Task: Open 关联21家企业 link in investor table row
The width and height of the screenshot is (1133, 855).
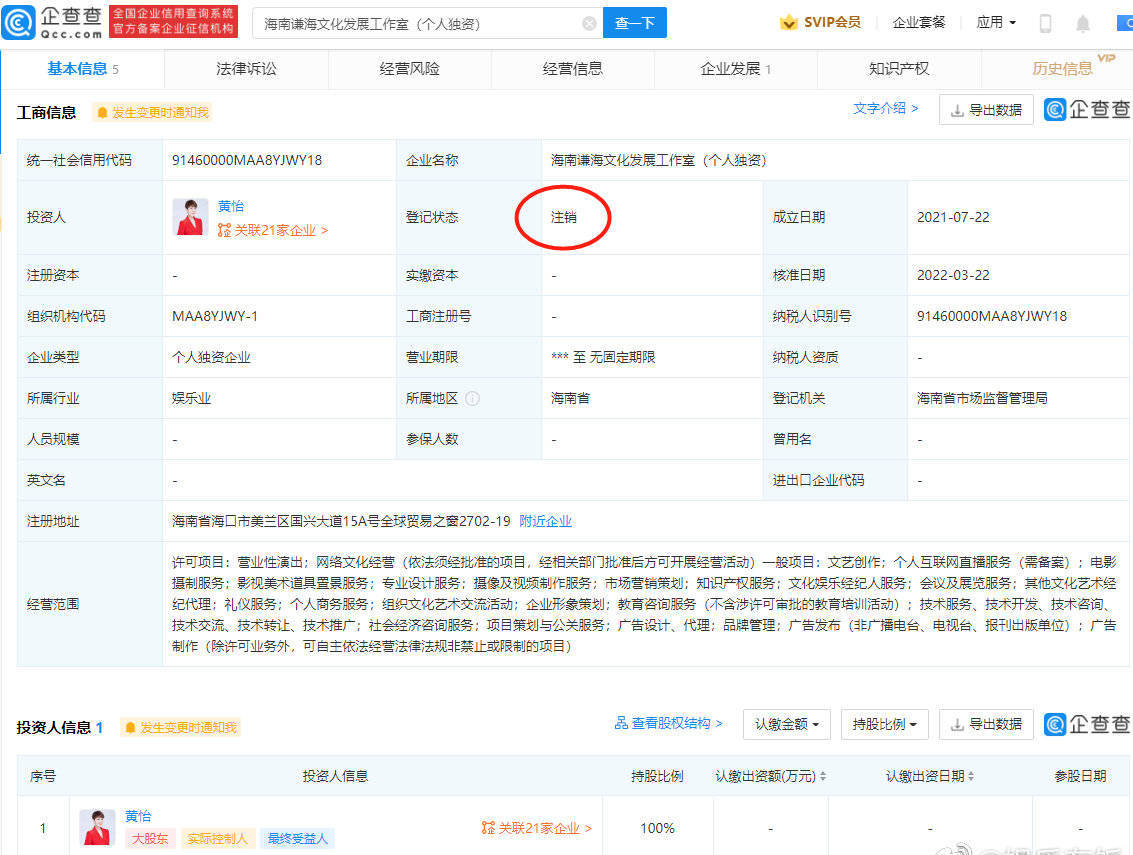Action: pyautogui.click(x=537, y=828)
